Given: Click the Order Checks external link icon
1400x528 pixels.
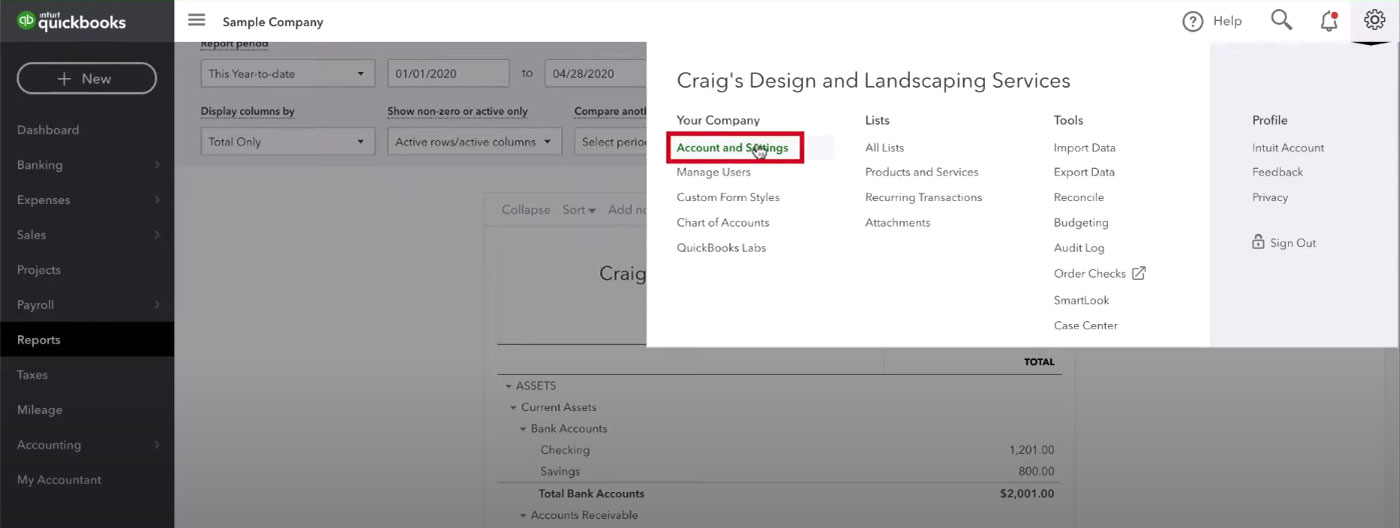Looking at the screenshot, I should [x=1138, y=273].
